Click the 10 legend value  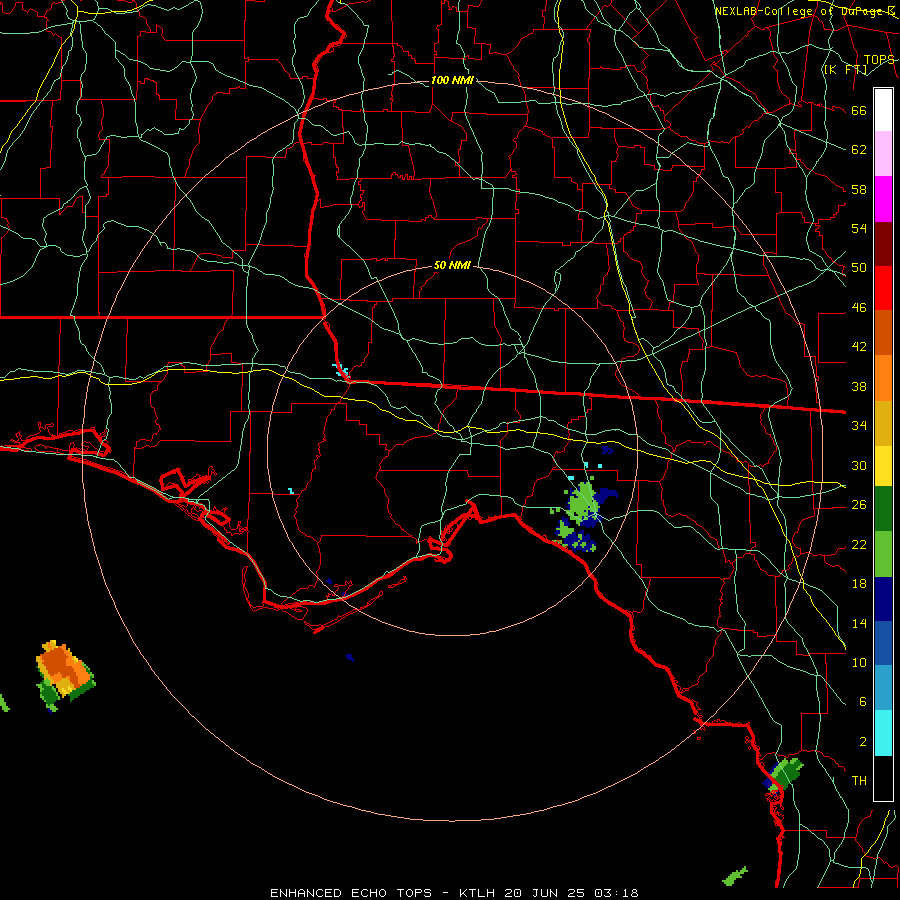pos(859,662)
